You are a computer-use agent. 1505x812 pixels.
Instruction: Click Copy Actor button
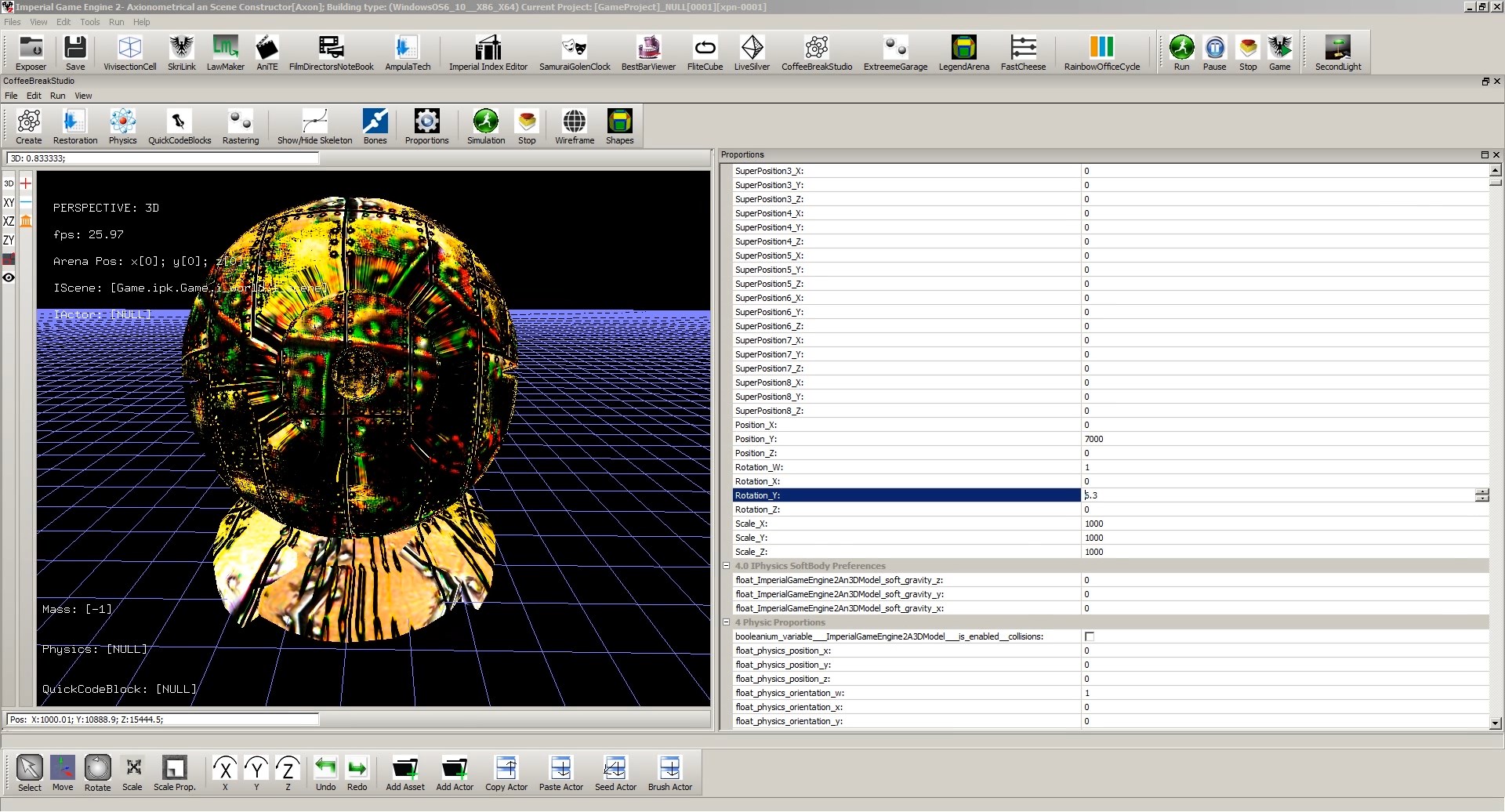point(506,773)
